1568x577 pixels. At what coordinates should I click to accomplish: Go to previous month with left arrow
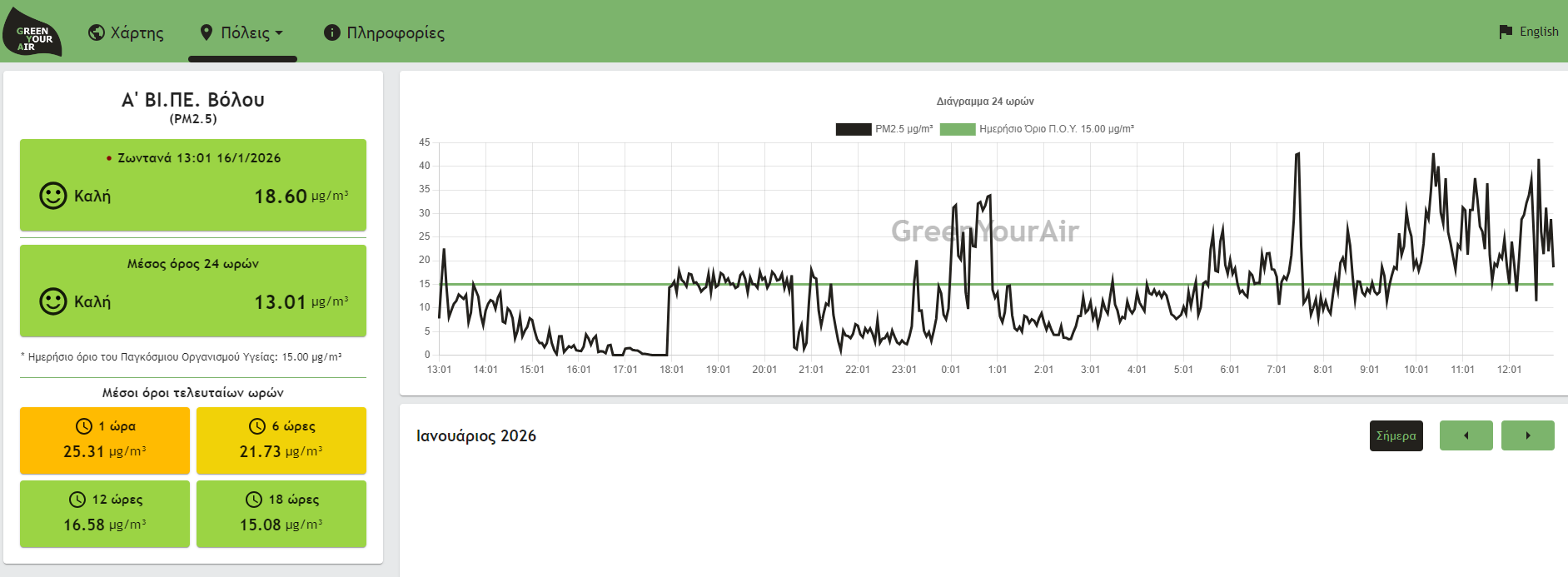(1466, 435)
